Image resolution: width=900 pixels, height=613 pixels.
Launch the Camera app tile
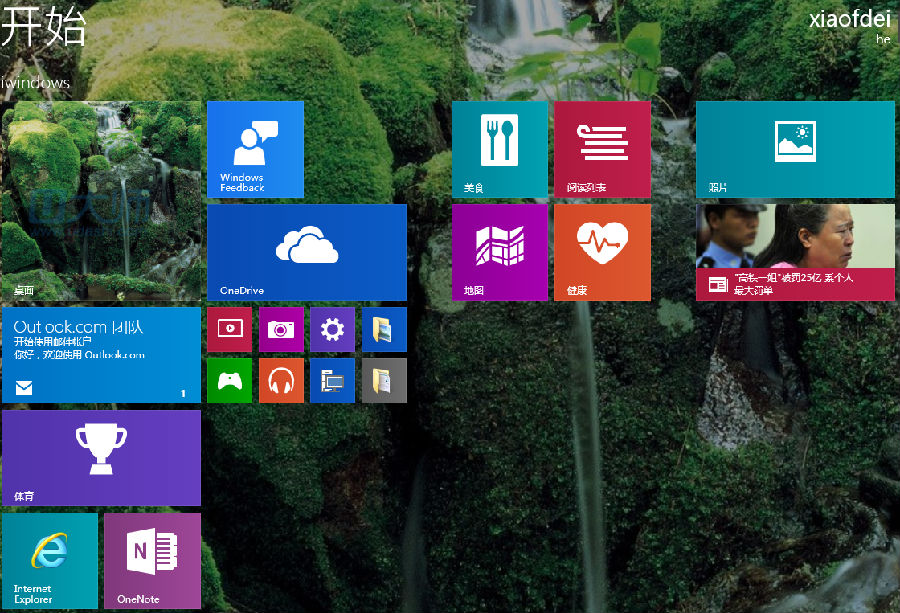(281, 329)
